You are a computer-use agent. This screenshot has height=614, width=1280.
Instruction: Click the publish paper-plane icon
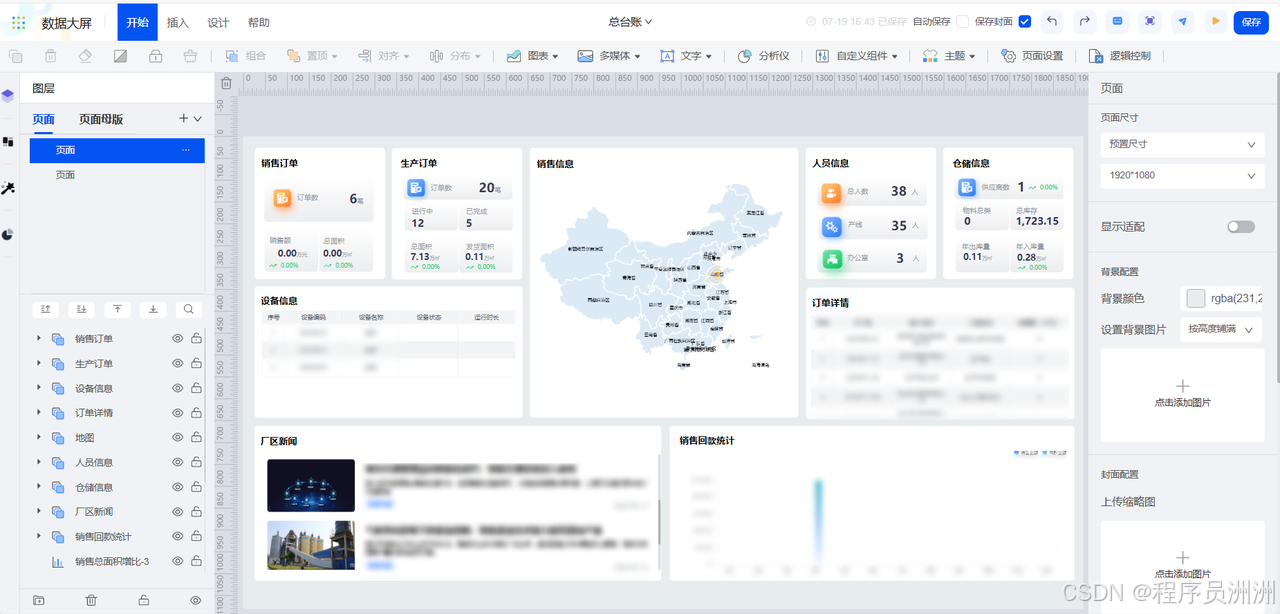1183,21
